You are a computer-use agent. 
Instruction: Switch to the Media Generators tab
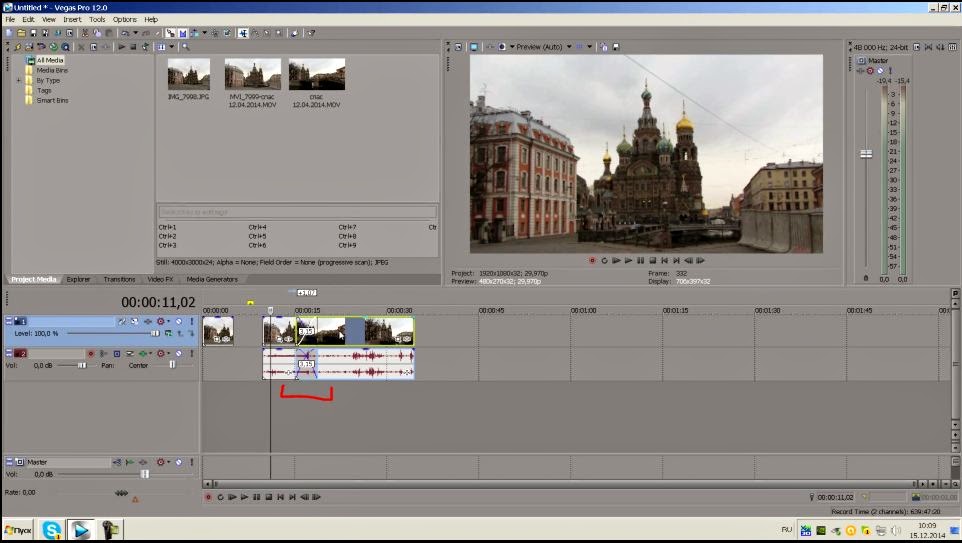point(212,279)
